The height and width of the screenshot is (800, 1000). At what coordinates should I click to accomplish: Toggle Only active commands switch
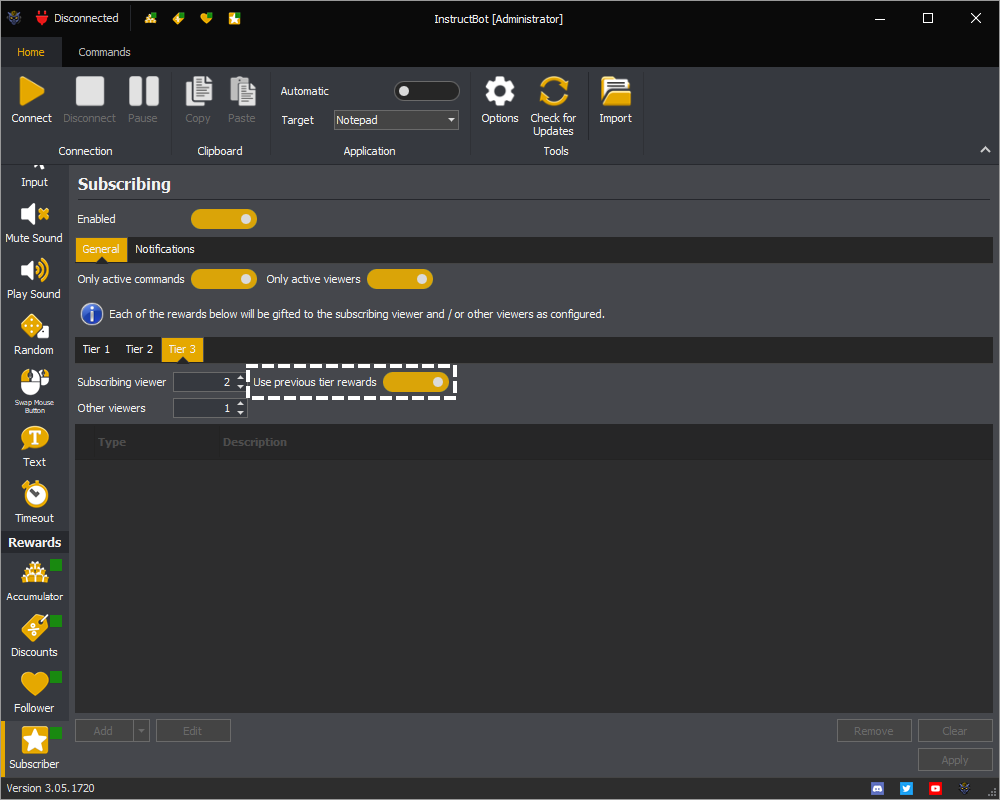(x=224, y=279)
